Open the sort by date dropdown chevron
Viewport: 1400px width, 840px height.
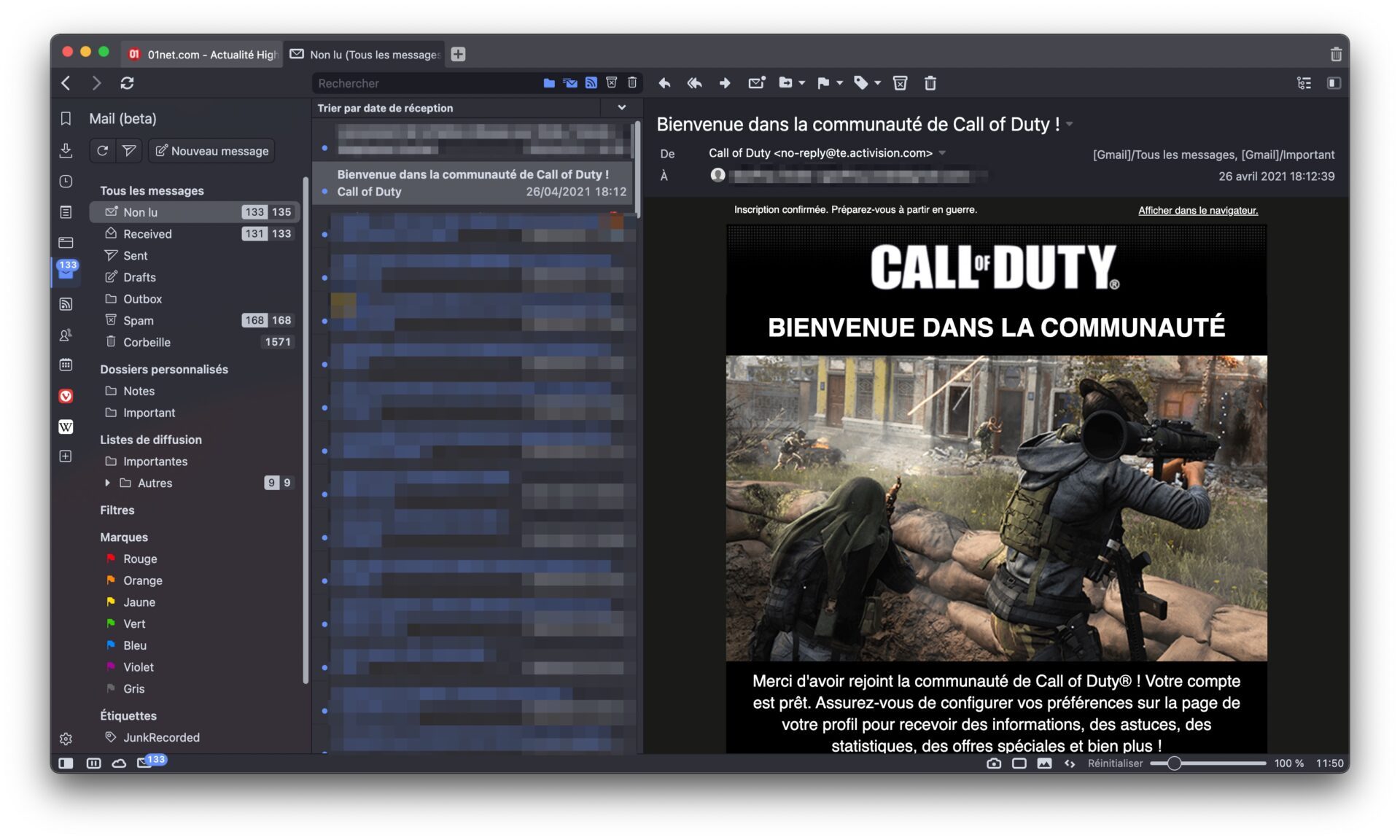622,107
